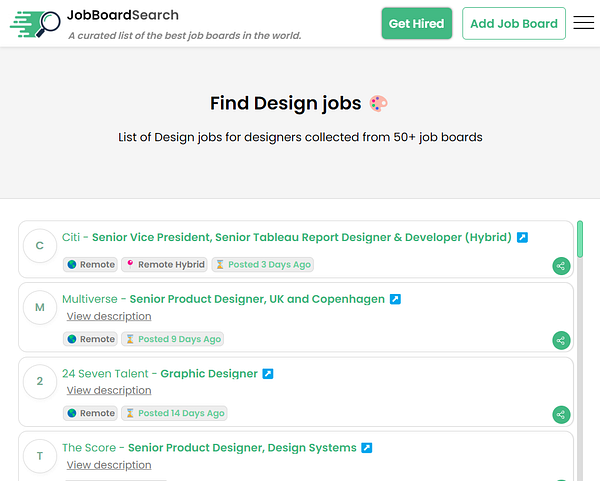The image size is (600, 481).
Task: Share the Citi job listing
Action: [x=561, y=266]
